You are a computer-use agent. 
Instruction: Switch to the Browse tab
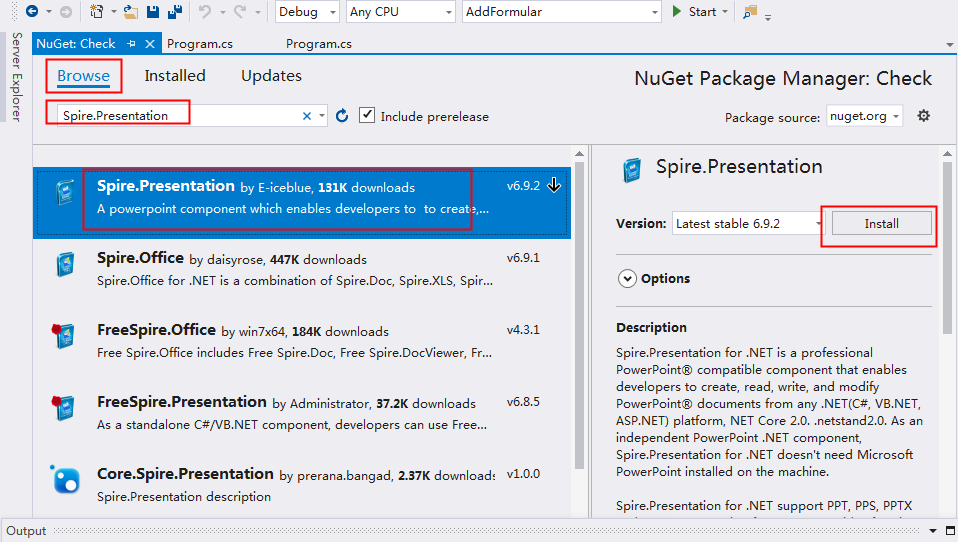tap(84, 76)
